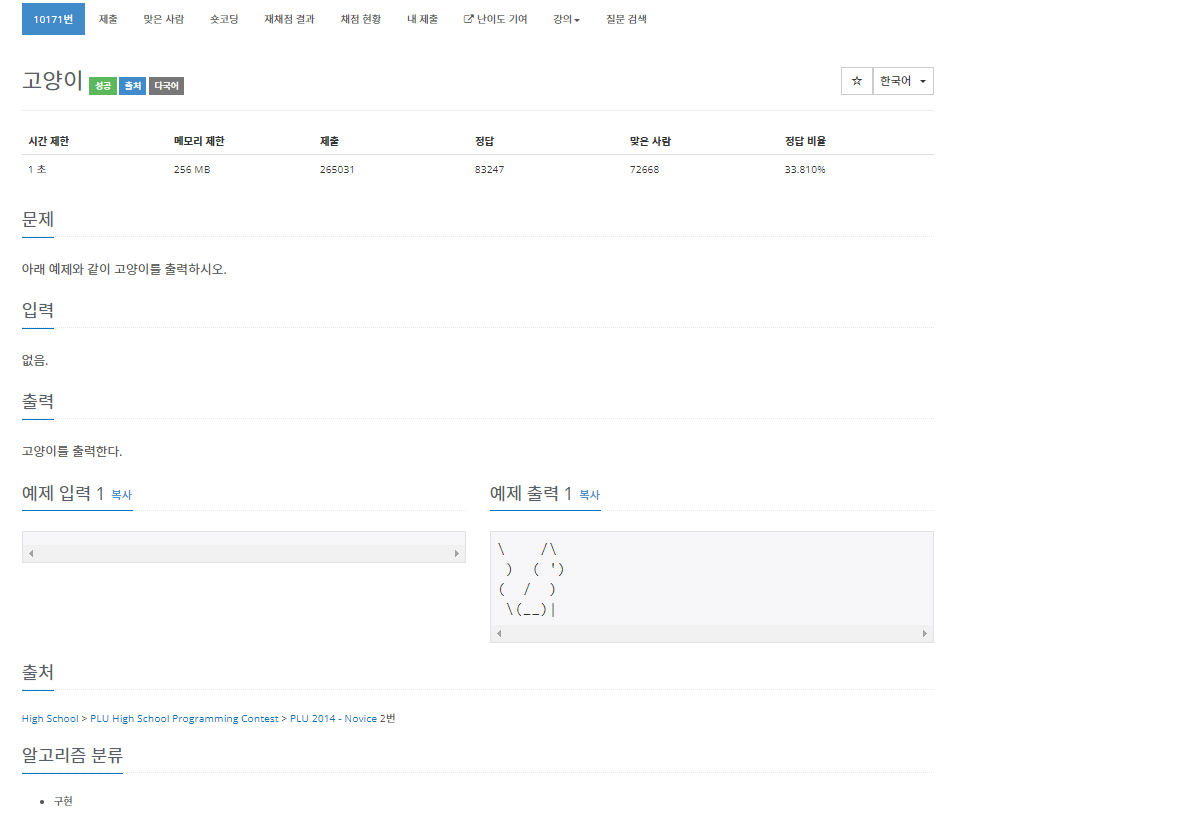Click the 없음. input description text
Screen dimensions: 1177x825
[35, 360]
